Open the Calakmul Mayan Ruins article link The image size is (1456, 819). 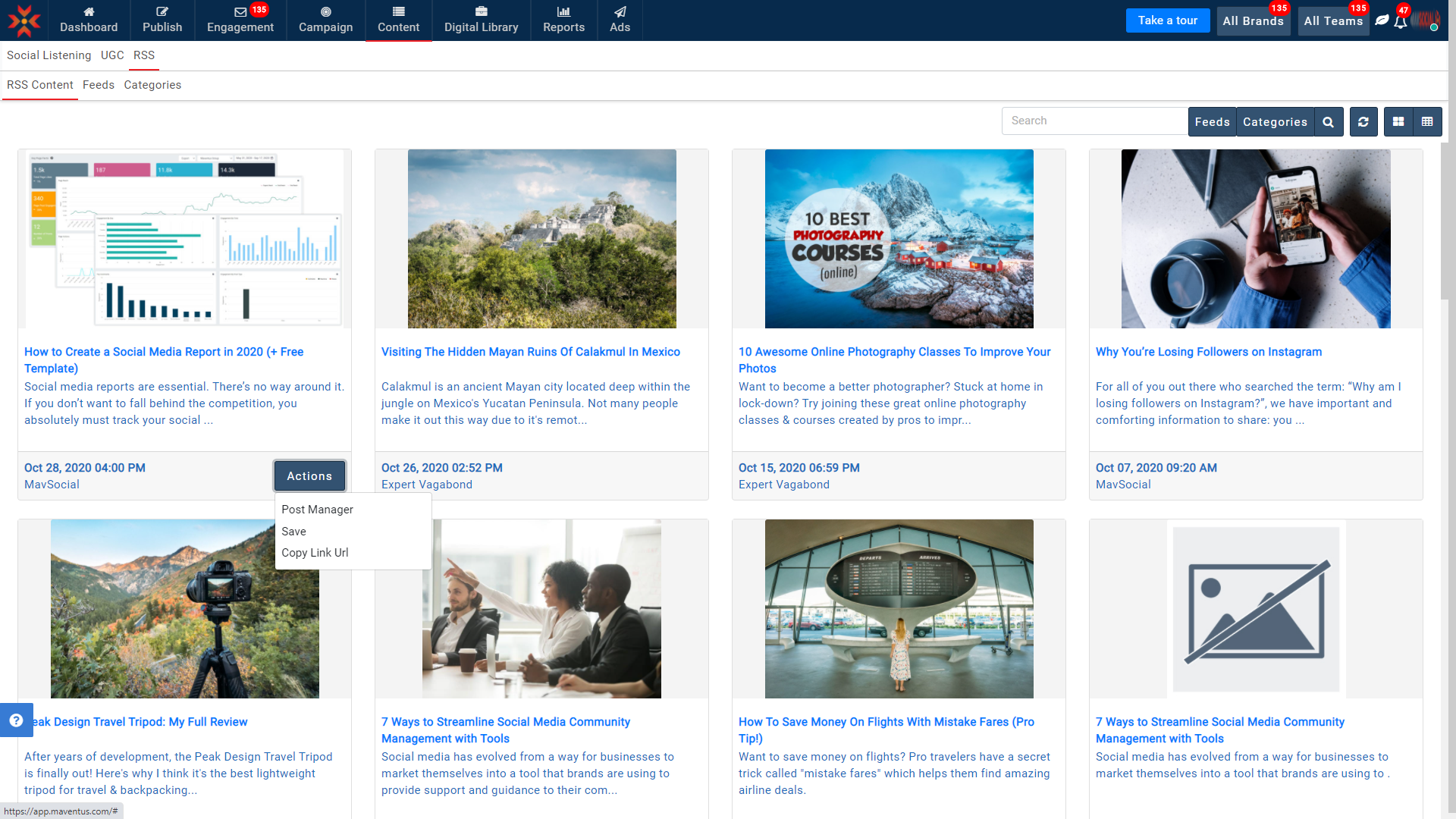[x=530, y=352]
